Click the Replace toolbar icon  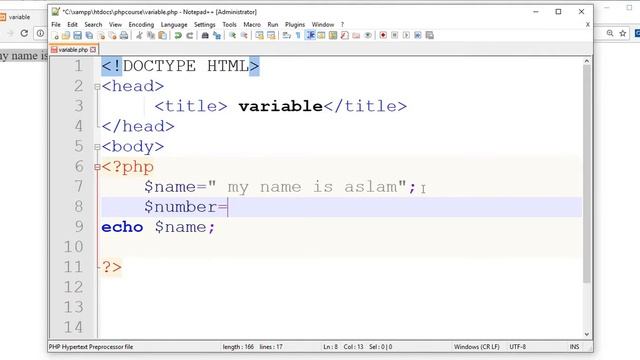pos(217,36)
